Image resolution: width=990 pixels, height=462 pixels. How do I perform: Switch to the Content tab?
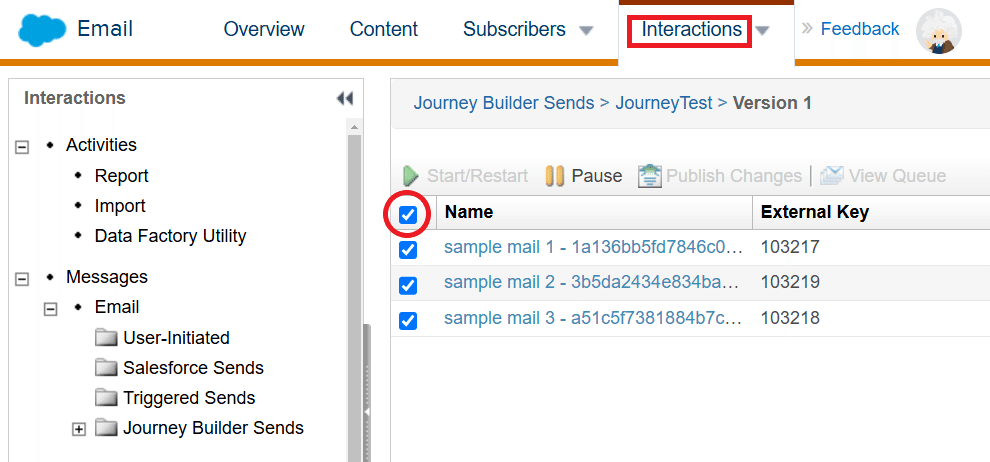[x=384, y=29]
